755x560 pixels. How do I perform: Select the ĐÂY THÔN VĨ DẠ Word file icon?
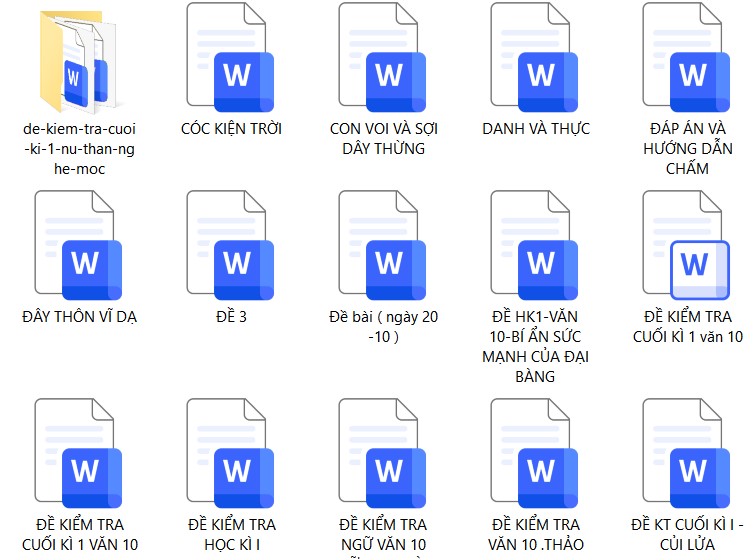[79, 248]
